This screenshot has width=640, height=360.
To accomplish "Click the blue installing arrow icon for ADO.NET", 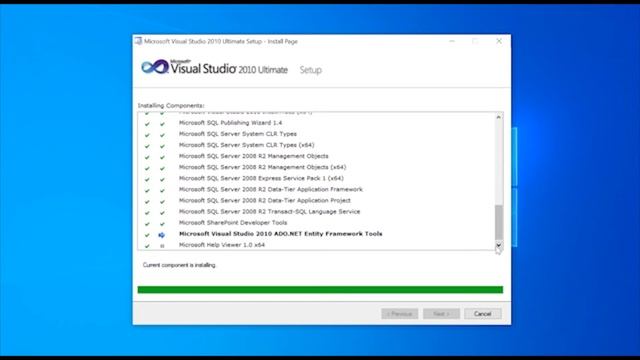I will [x=162, y=235].
